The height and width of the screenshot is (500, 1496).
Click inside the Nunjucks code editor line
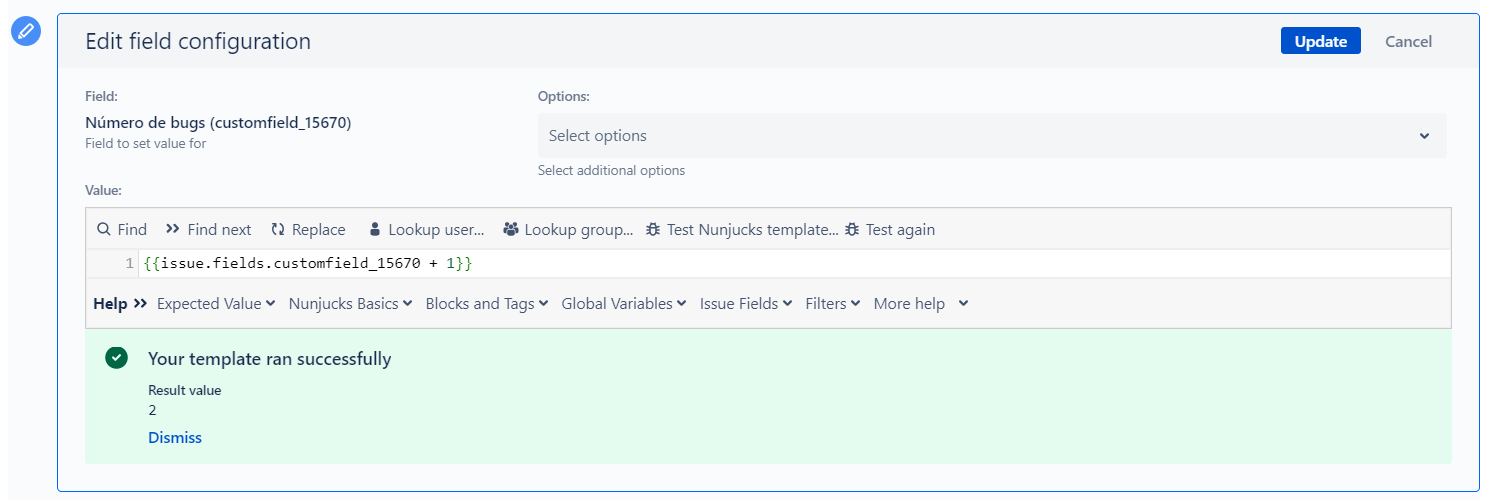click(795, 263)
